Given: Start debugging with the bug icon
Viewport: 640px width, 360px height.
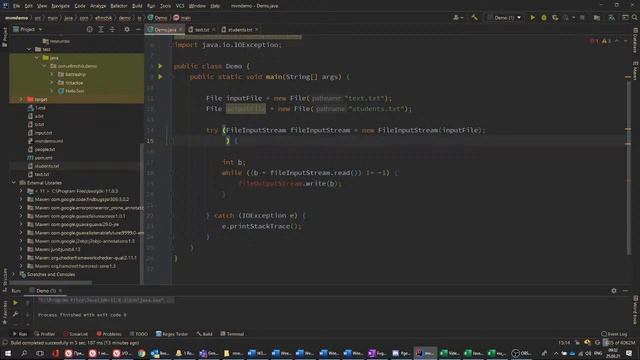Looking at the screenshot, I should coord(544,18).
